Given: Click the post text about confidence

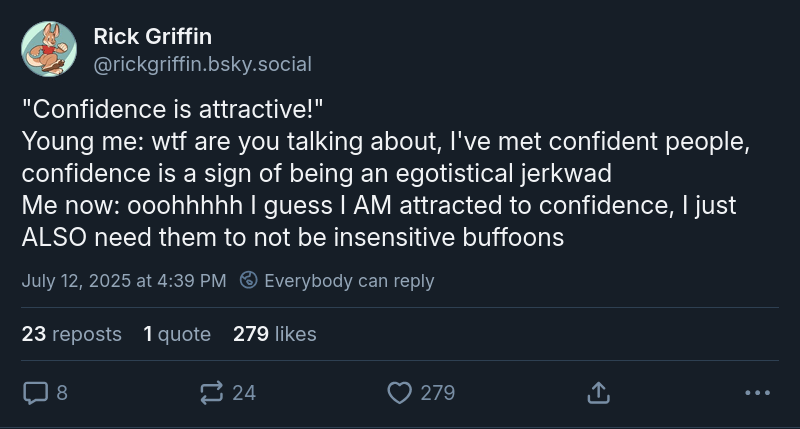Looking at the screenshot, I should 386,173.
